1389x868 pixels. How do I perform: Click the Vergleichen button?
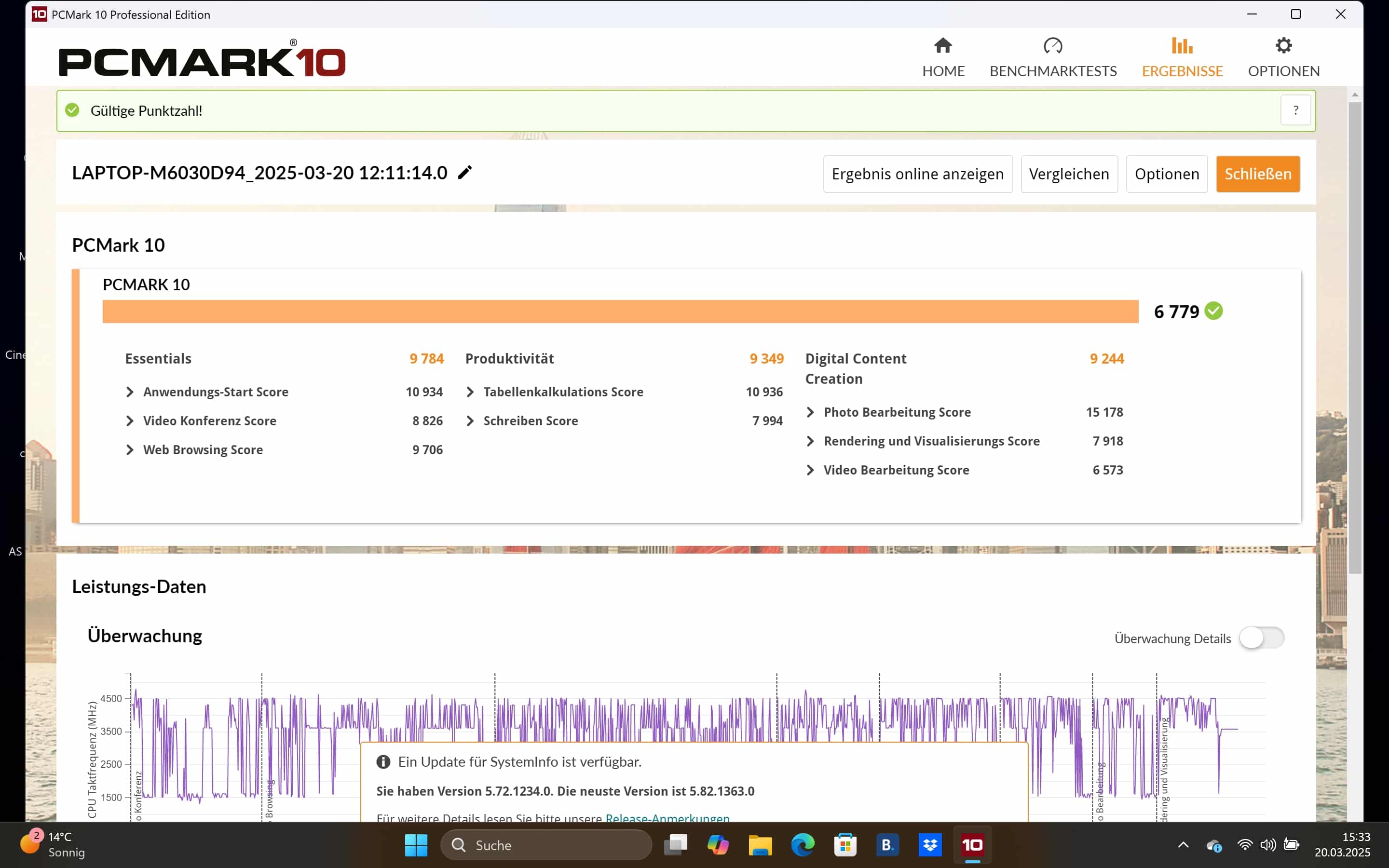click(x=1069, y=174)
